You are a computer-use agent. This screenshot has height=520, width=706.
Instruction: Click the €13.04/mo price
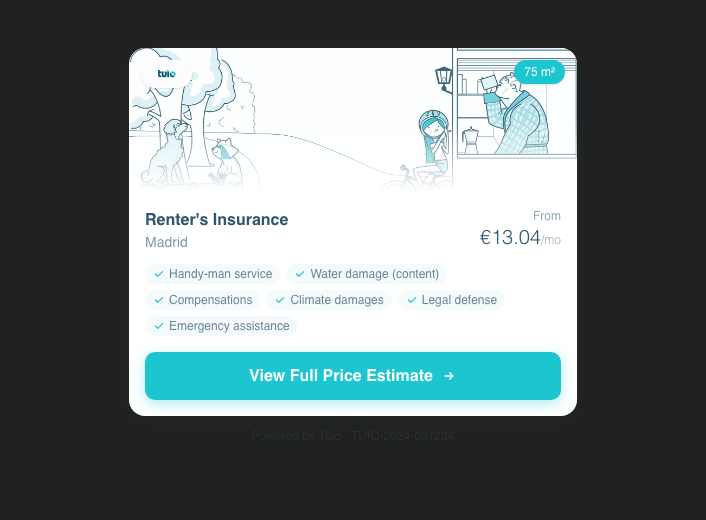coord(519,238)
